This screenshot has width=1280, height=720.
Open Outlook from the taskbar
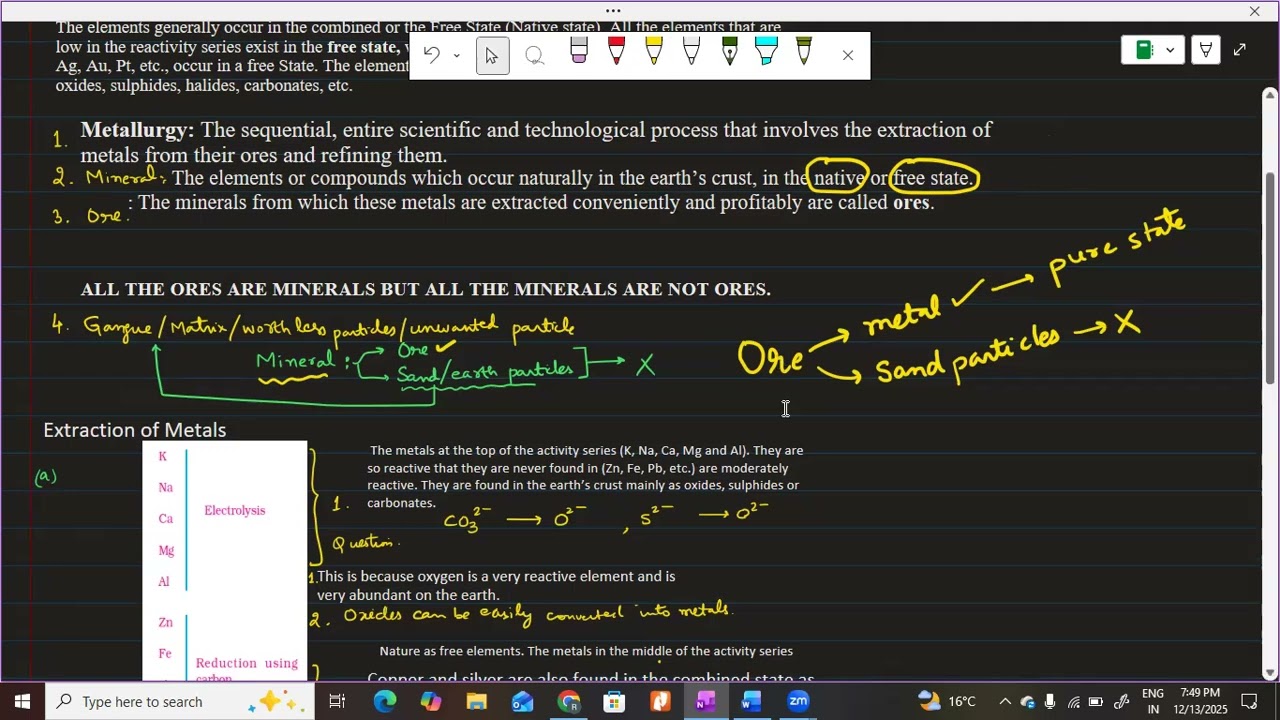point(523,702)
